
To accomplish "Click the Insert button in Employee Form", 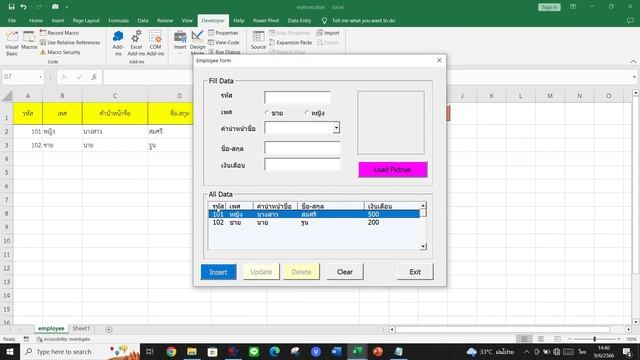I will pyautogui.click(x=218, y=272).
